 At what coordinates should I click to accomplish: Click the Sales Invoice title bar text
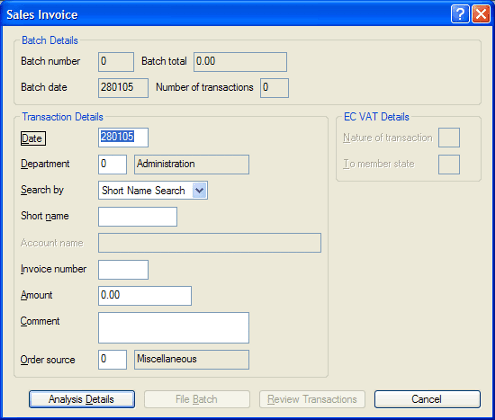(42, 15)
